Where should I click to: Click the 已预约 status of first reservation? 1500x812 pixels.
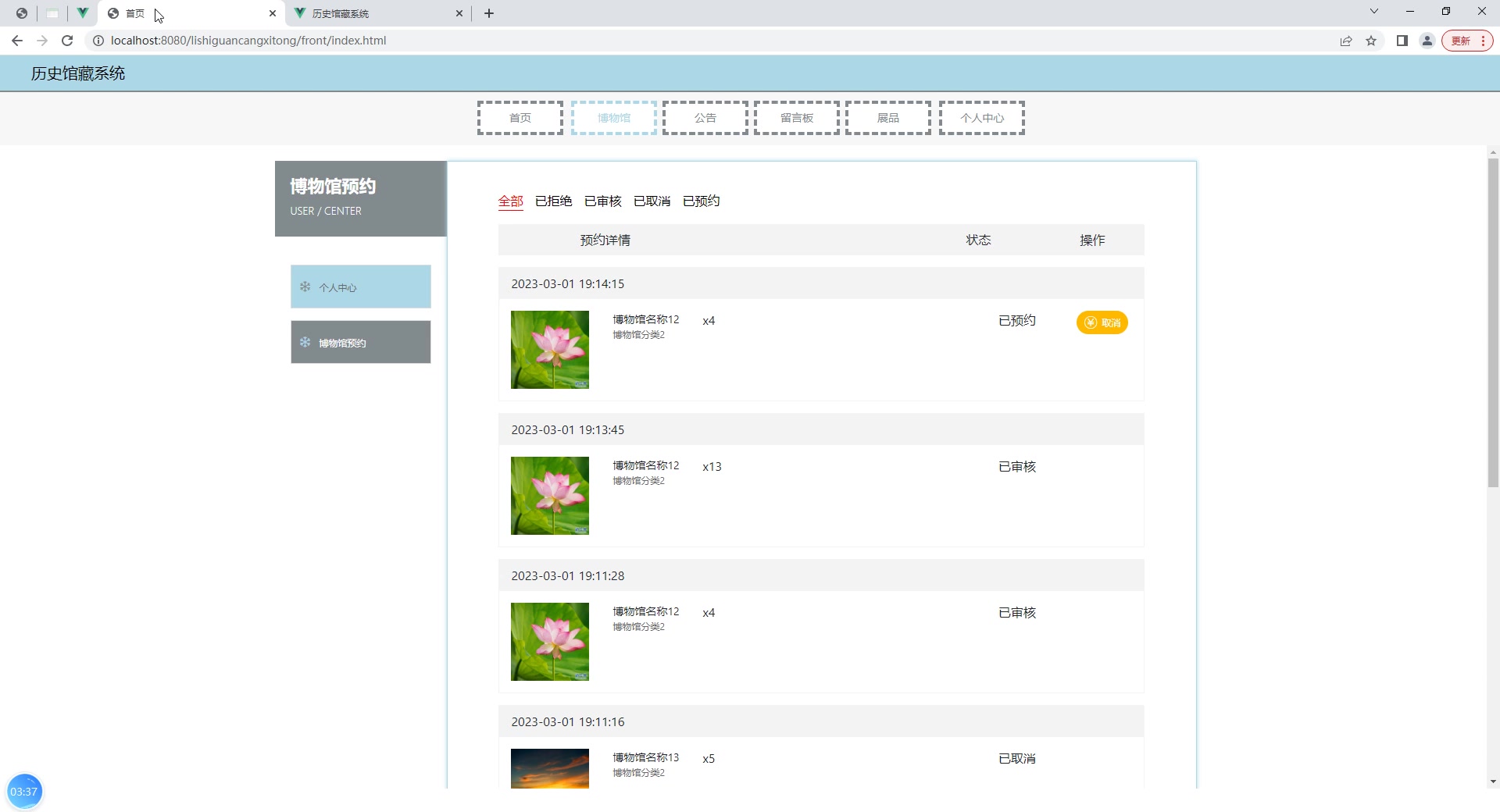[x=1017, y=321]
